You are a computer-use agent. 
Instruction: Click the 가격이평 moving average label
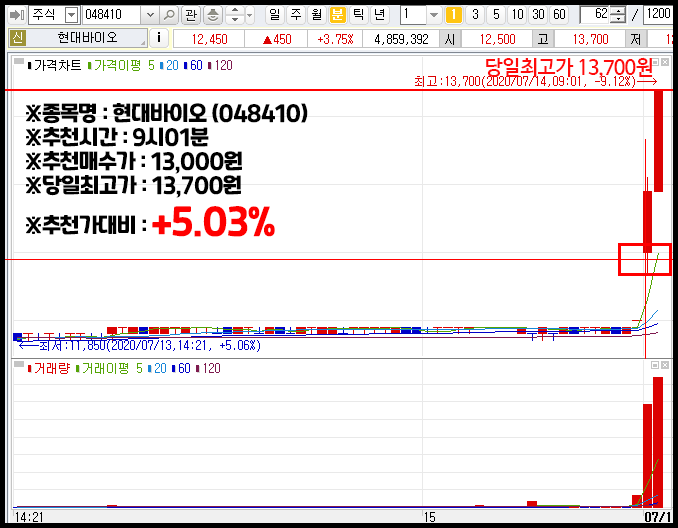pyautogui.click(x=117, y=65)
